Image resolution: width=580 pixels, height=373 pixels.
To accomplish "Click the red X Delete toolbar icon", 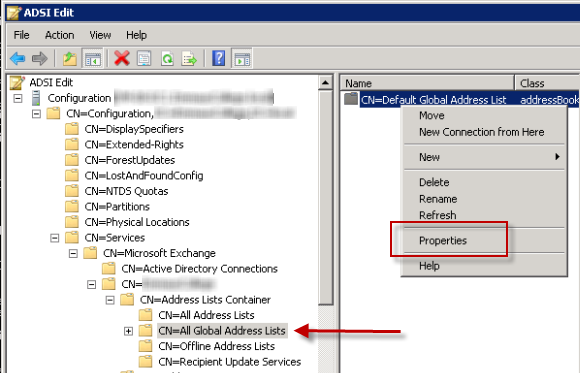I will pyautogui.click(x=122, y=58).
